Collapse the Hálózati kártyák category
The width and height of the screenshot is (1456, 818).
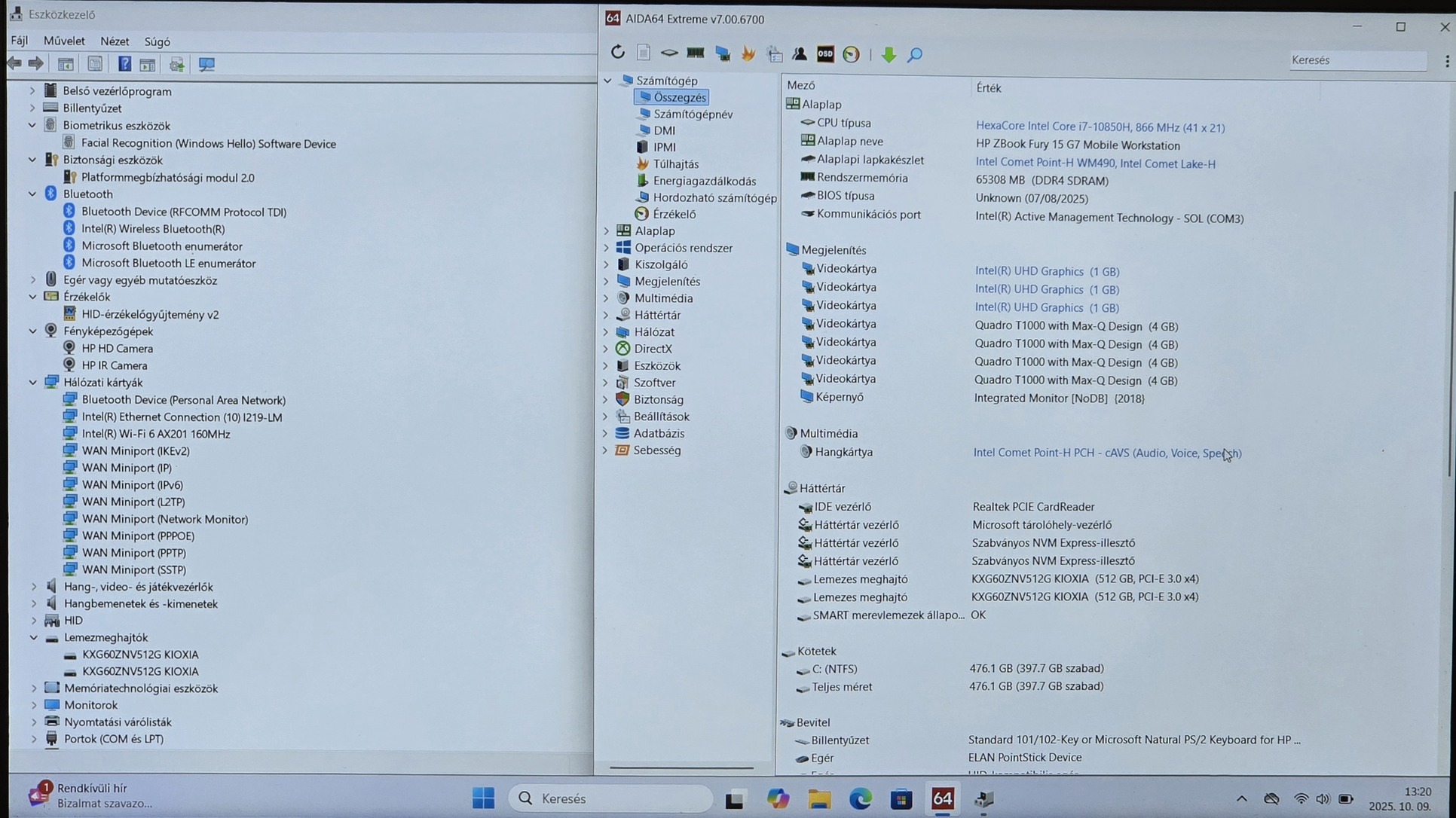(x=33, y=383)
